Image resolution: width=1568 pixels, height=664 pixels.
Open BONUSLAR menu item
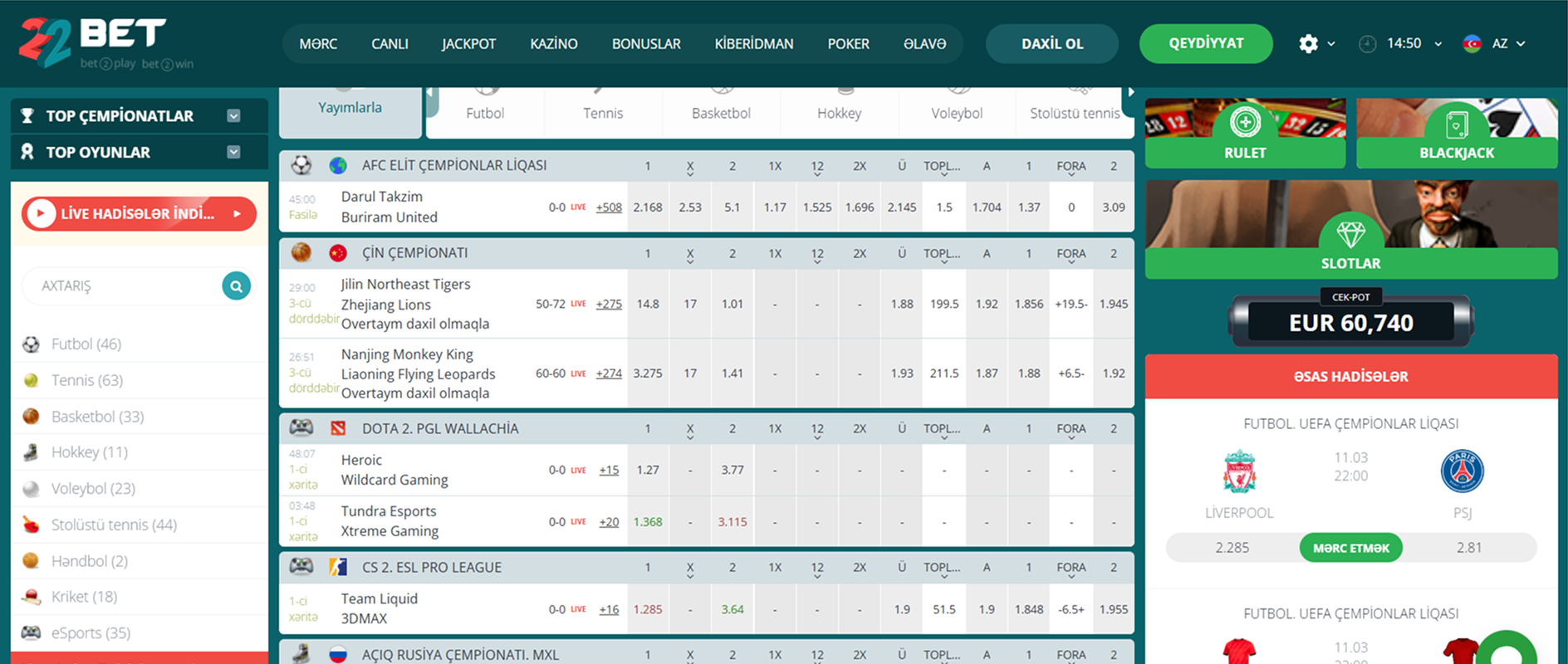(x=646, y=44)
